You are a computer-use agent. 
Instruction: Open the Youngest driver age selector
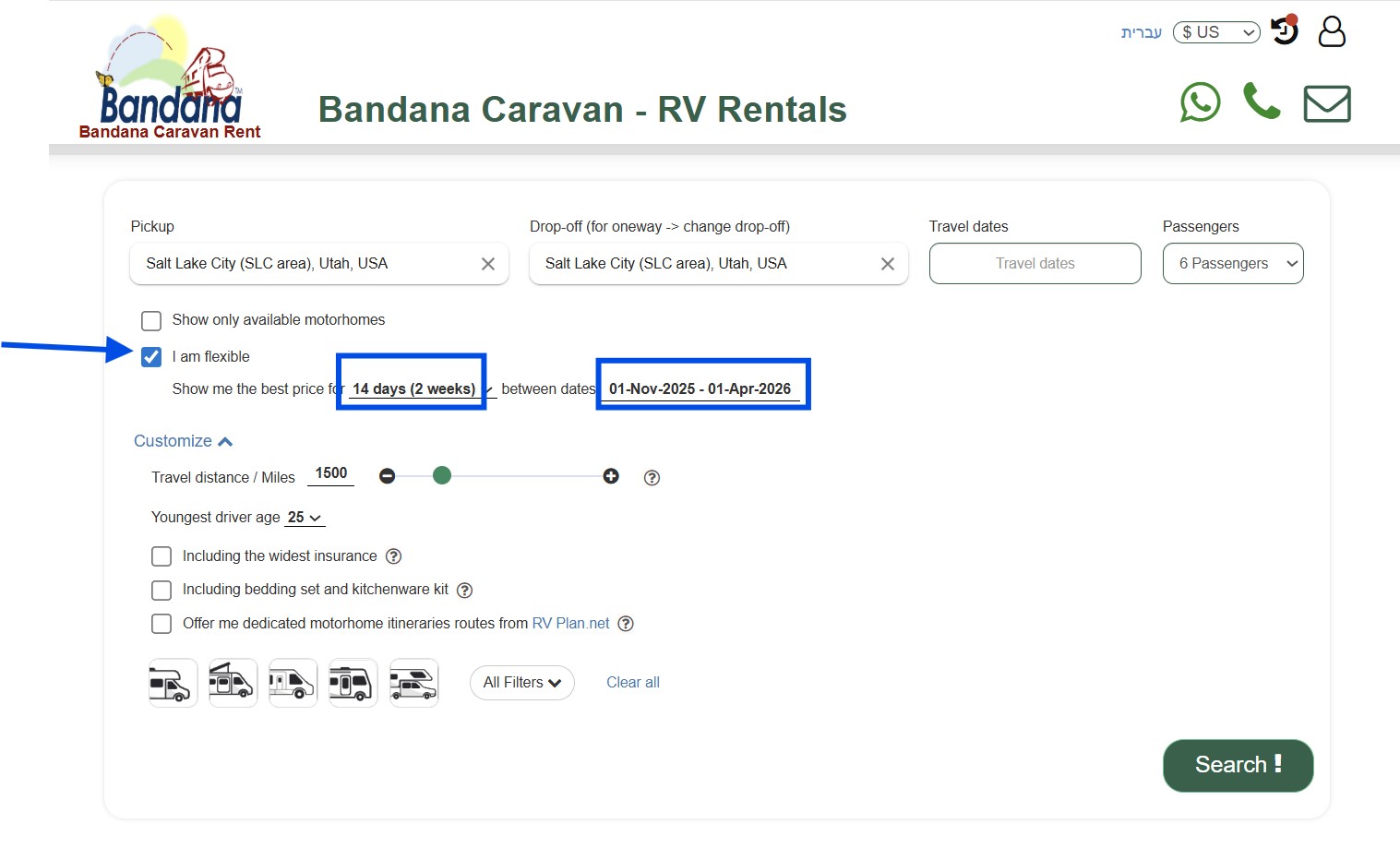[x=305, y=517]
